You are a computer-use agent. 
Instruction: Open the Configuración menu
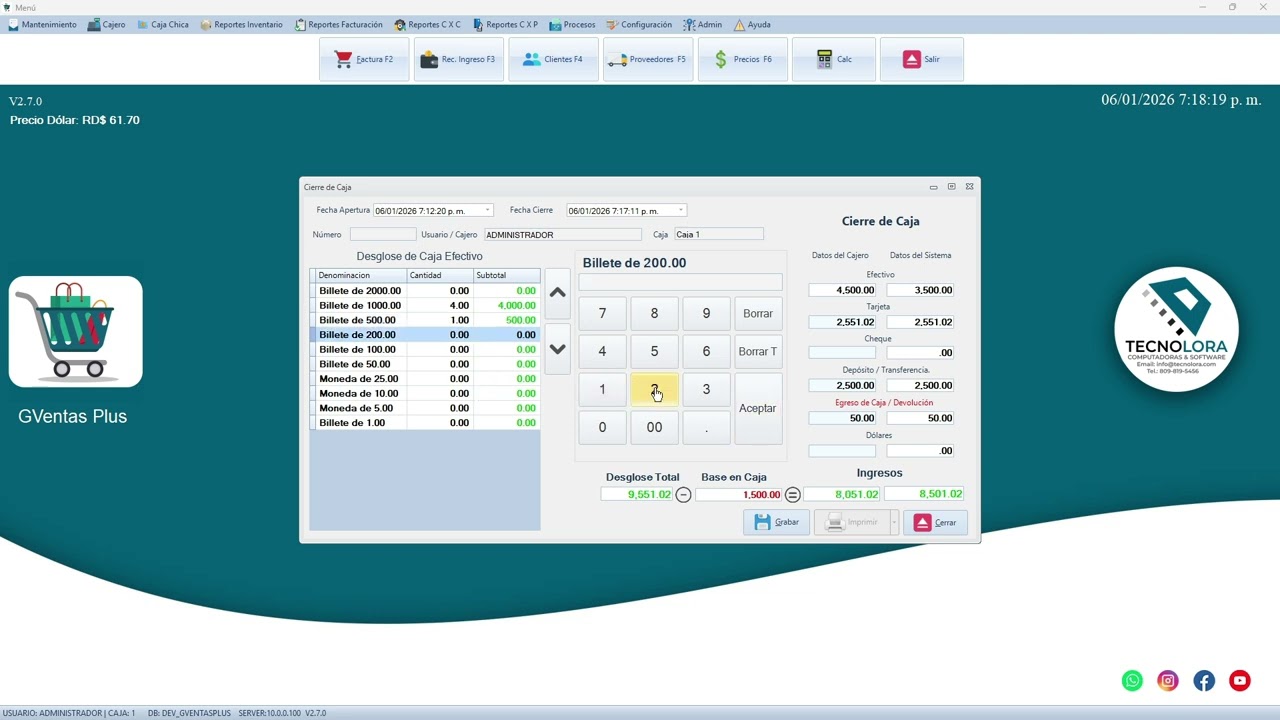click(x=639, y=24)
